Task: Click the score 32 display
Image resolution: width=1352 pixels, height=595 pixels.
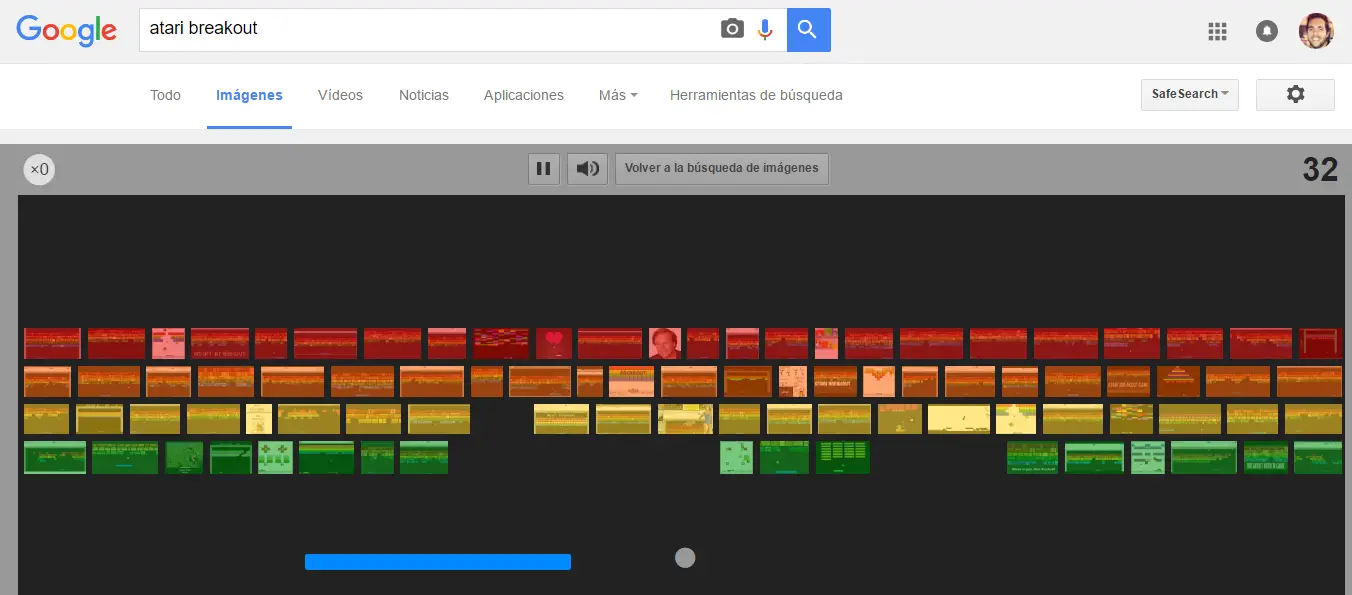Action: [x=1320, y=170]
